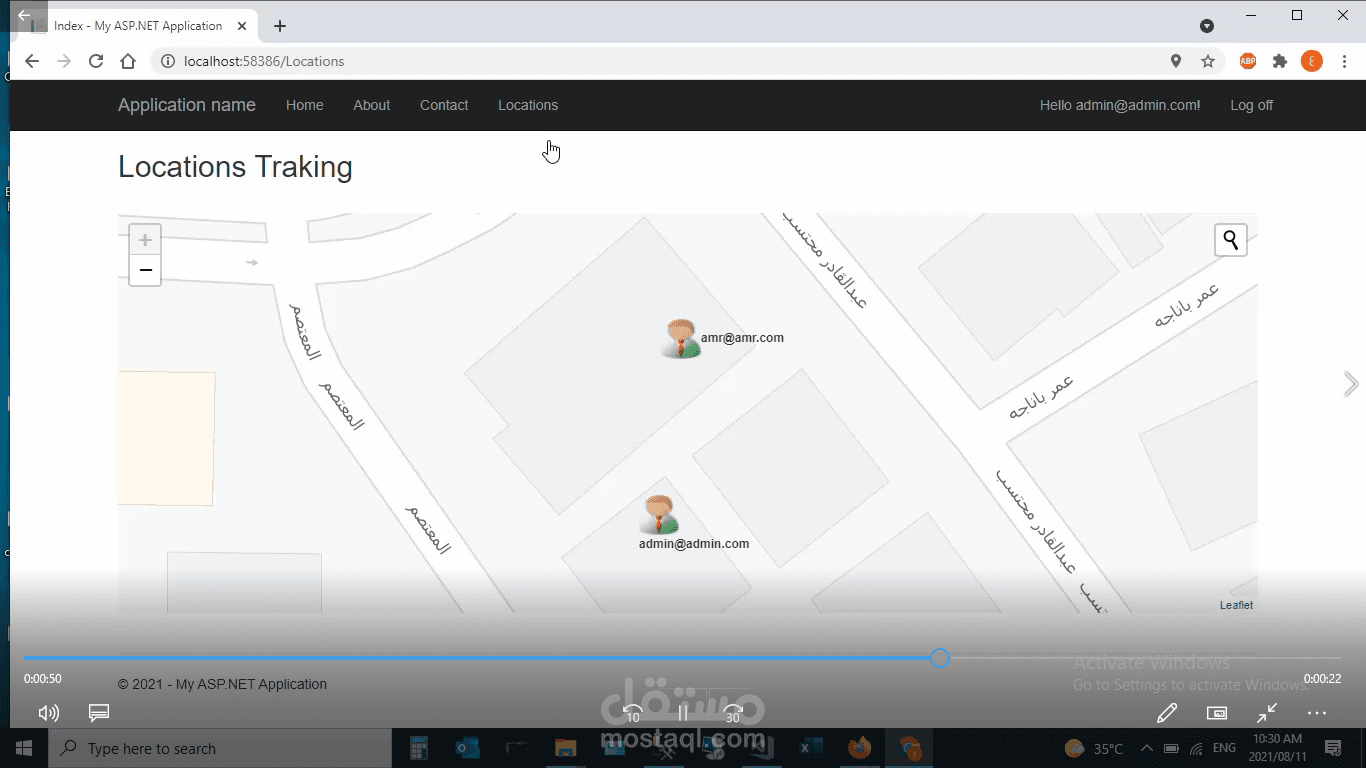Open the Locations nav link
1366x768 pixels.
(528, 105)
